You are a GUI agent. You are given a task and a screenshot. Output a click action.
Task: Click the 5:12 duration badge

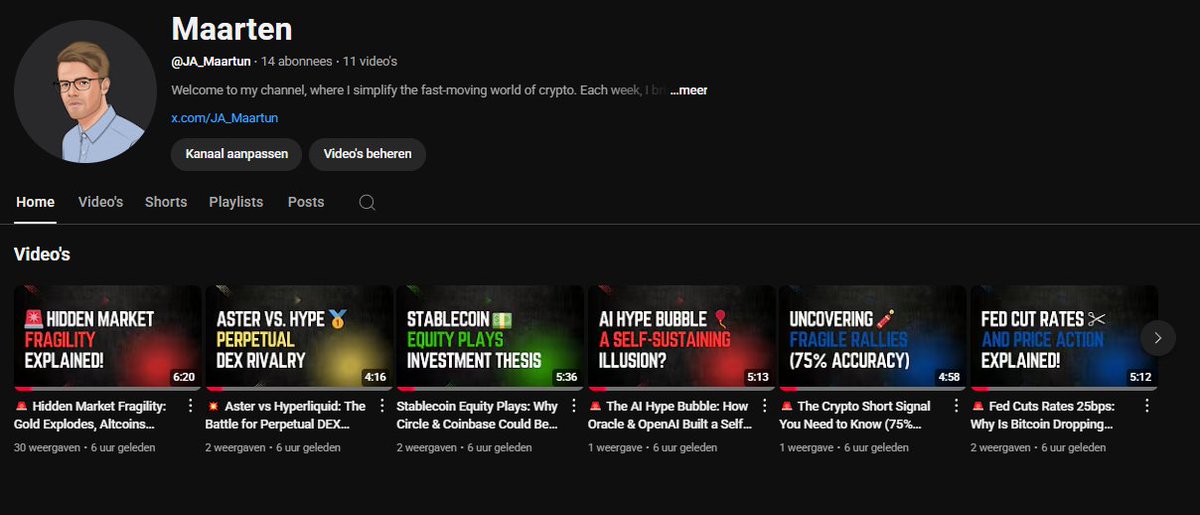(x=1139, y=378)
